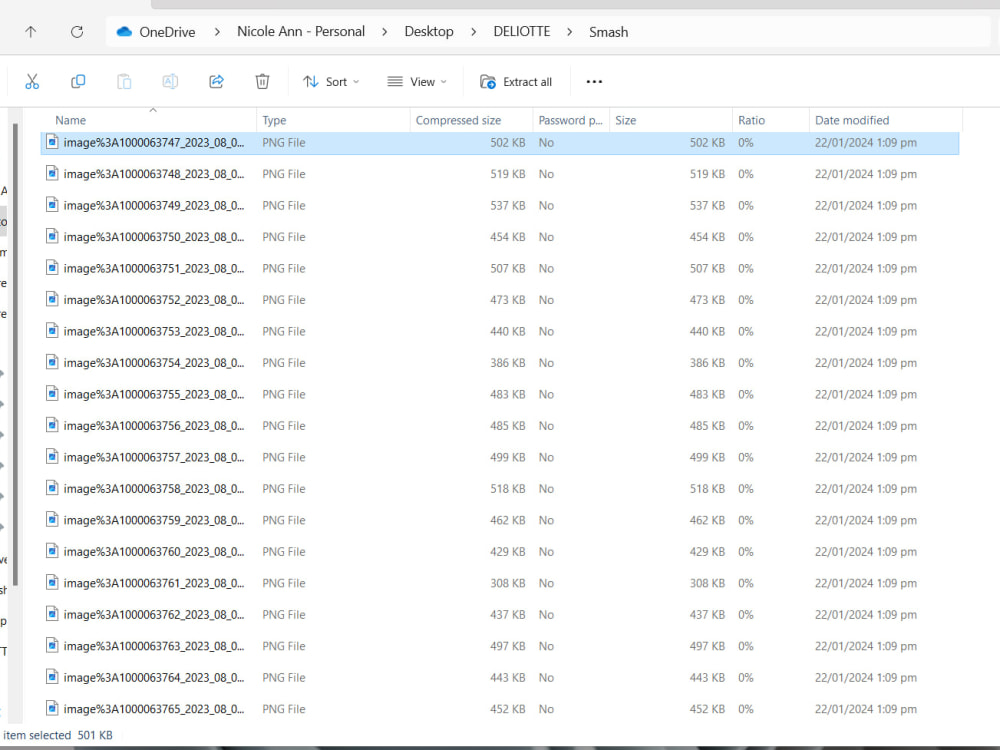The image size is (1000, 750).
Task: Expand chevron after DELOITTE in breadcrumb
Action: coord(570,32)
